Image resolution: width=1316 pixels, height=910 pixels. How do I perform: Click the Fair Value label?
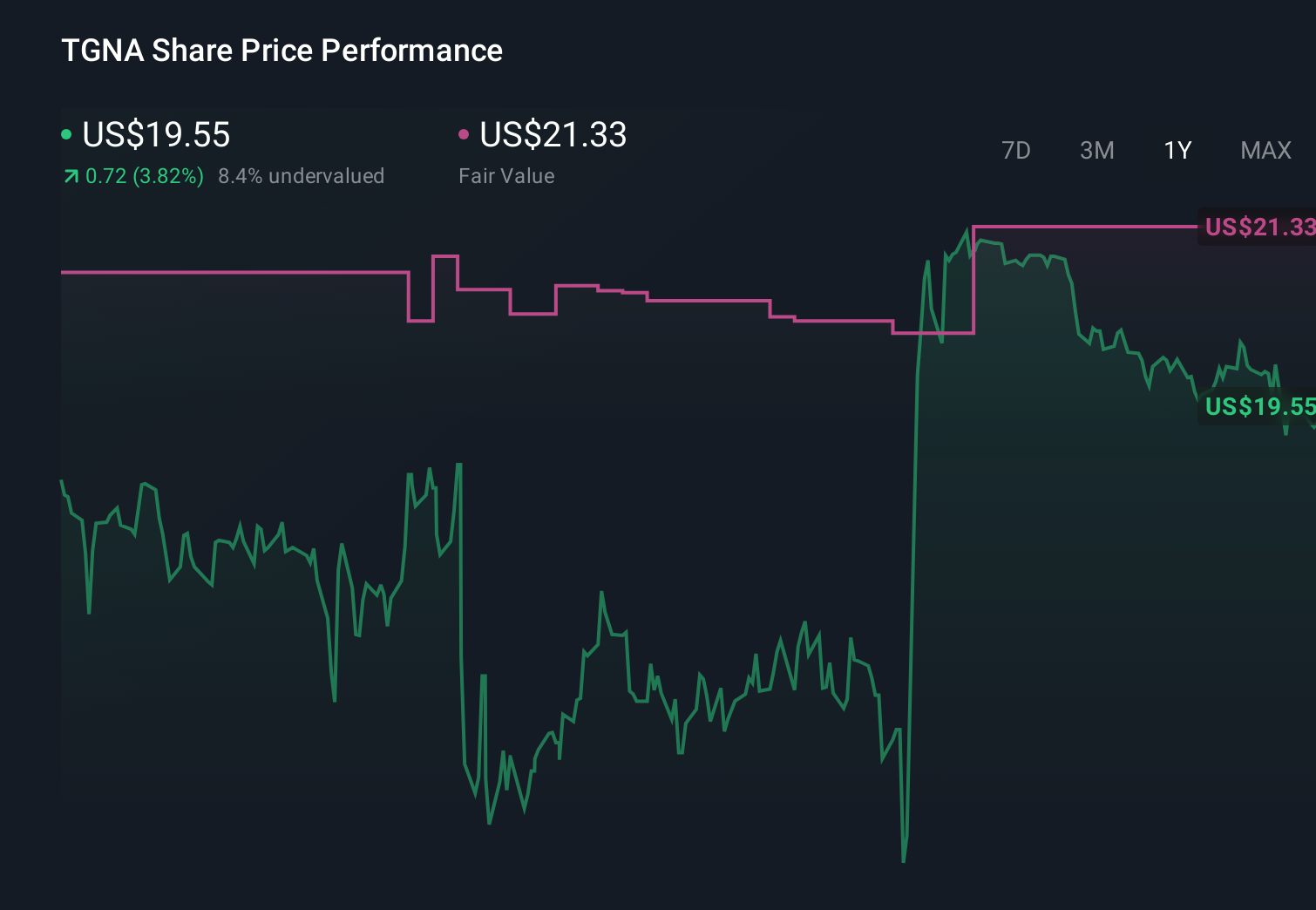tap(506, 176)
